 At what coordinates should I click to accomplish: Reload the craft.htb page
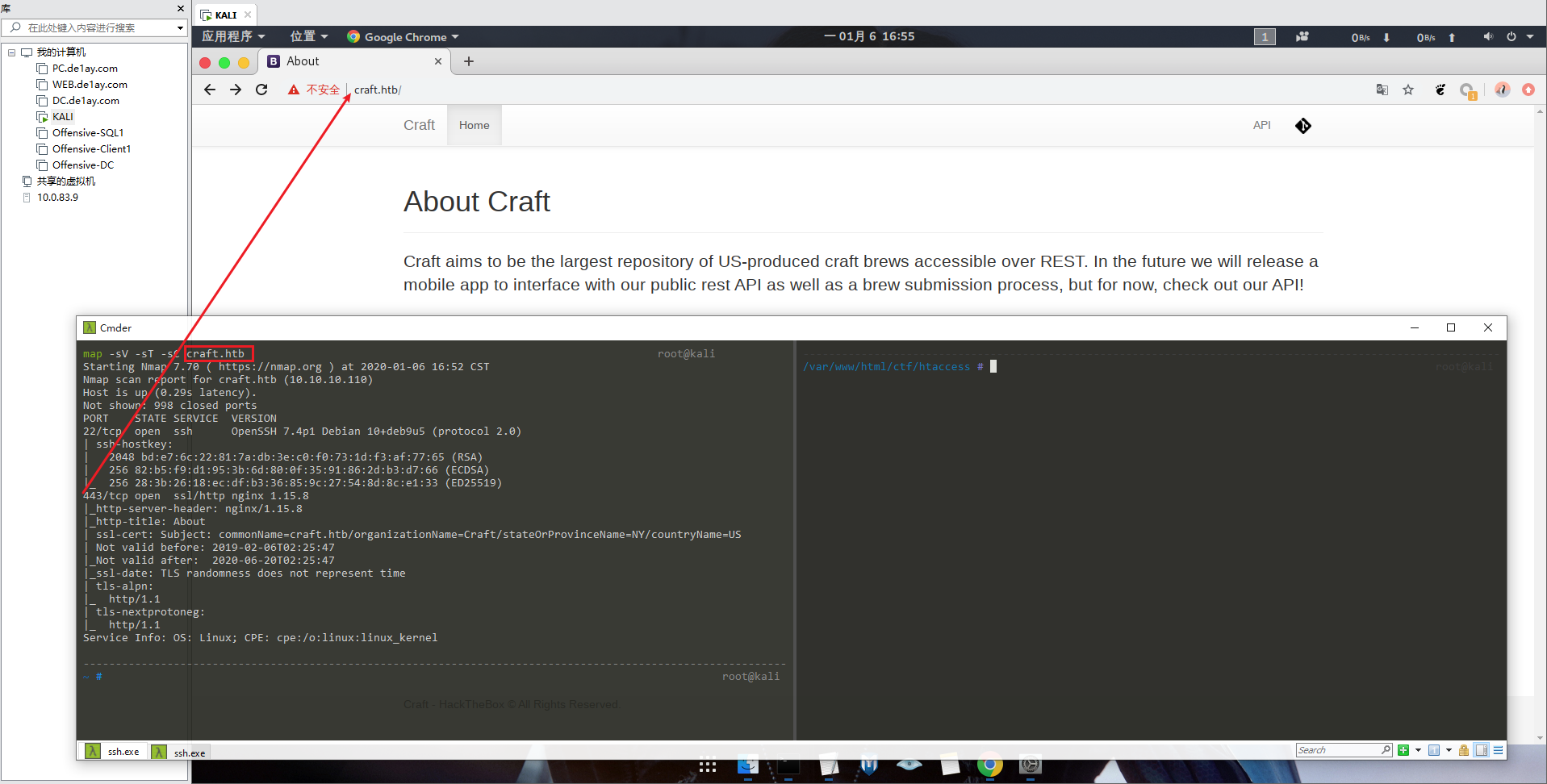(x=261, y=90)
